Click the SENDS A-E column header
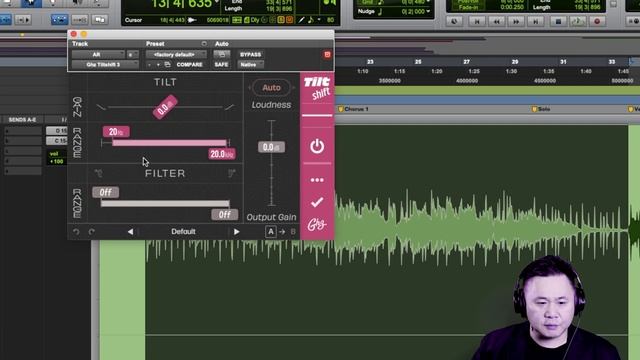Screen dimensions: 640x360 pos(22,120)
